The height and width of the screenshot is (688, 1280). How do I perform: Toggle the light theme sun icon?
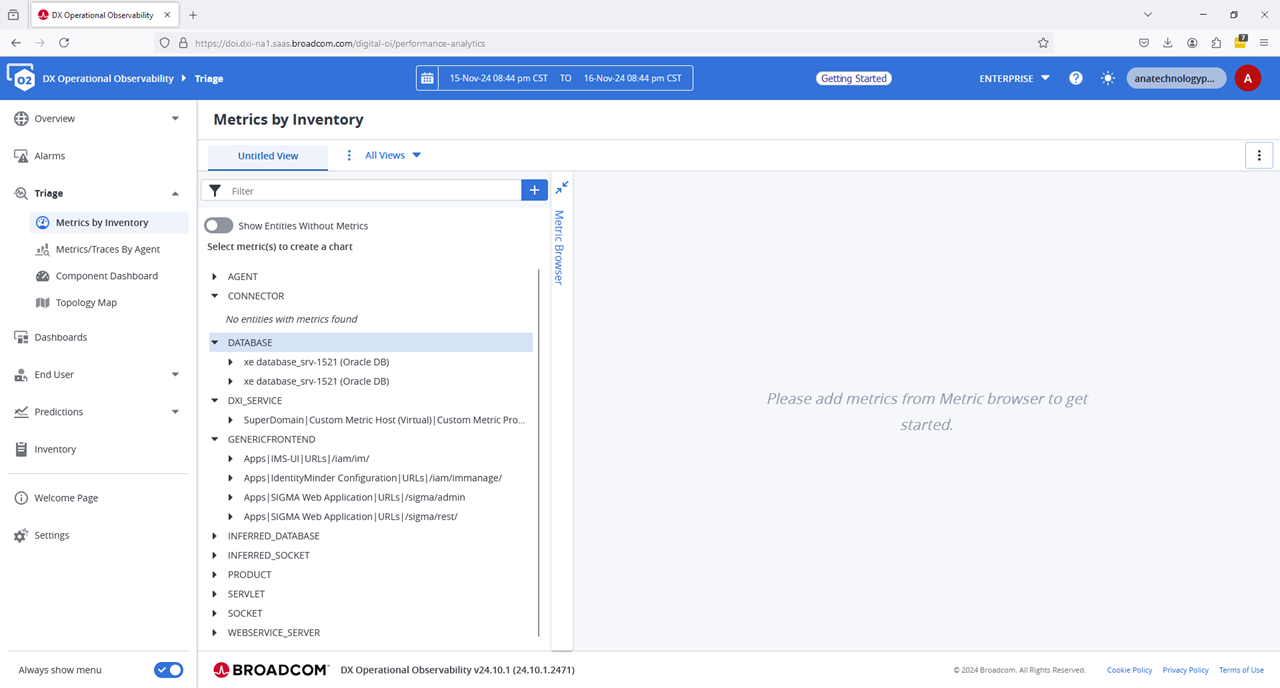click(x=1108, y=78)
